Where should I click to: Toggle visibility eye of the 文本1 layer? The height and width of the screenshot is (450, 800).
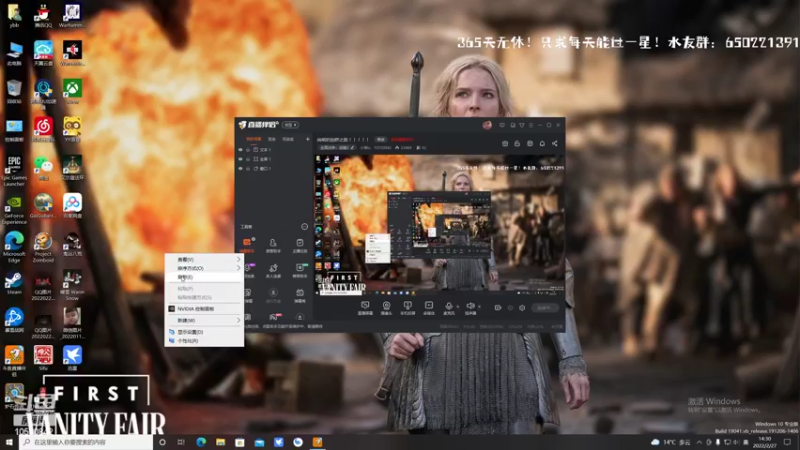tap(240, 150)
